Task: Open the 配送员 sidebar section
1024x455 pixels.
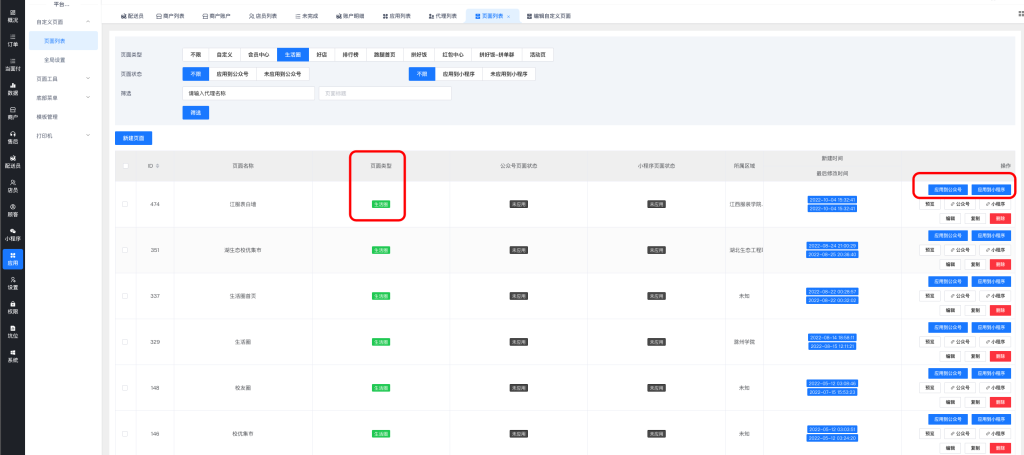Action: [13, 162]
